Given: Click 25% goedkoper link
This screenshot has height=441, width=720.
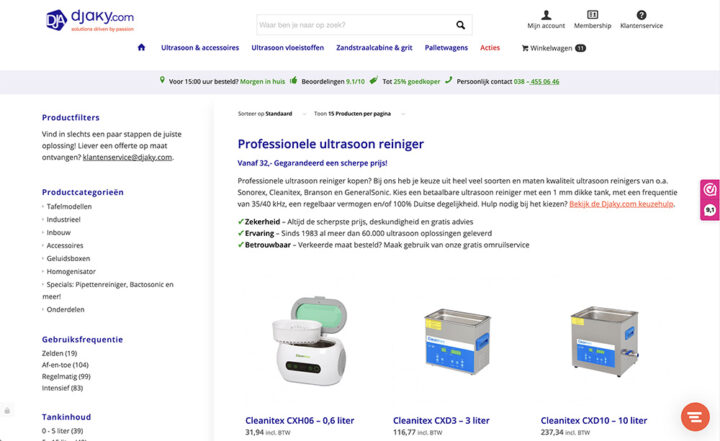Looking at the screenshot, I should point(416,81).
